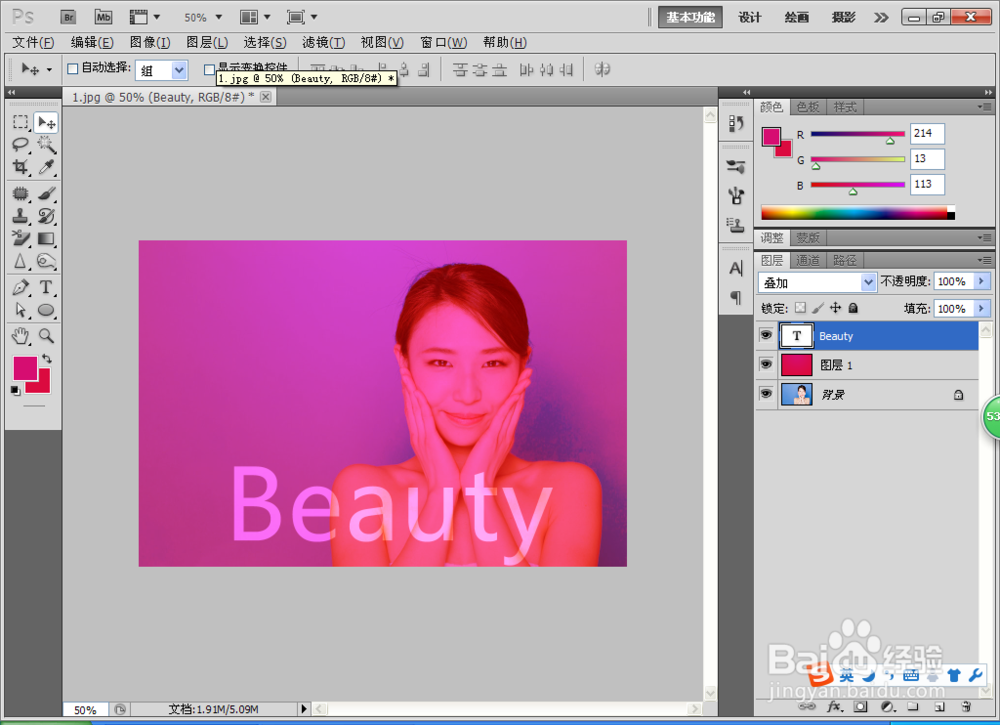The width and height of the screenshot is (1000, 725).
Task: Launch Adobe Bridge from top bar
Action: [x=68, y=17]
